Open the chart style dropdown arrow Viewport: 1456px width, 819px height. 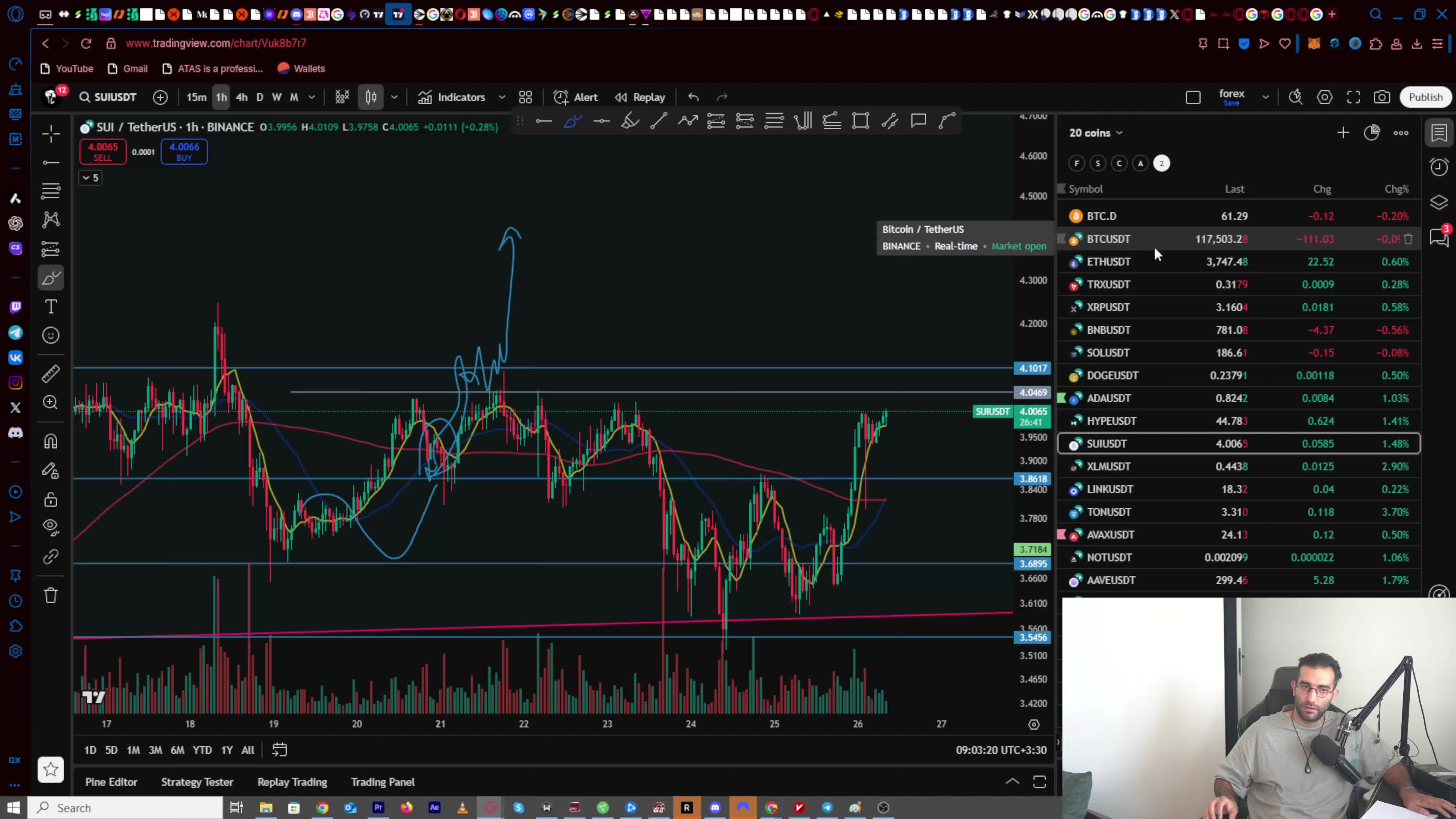pos(394,97)
